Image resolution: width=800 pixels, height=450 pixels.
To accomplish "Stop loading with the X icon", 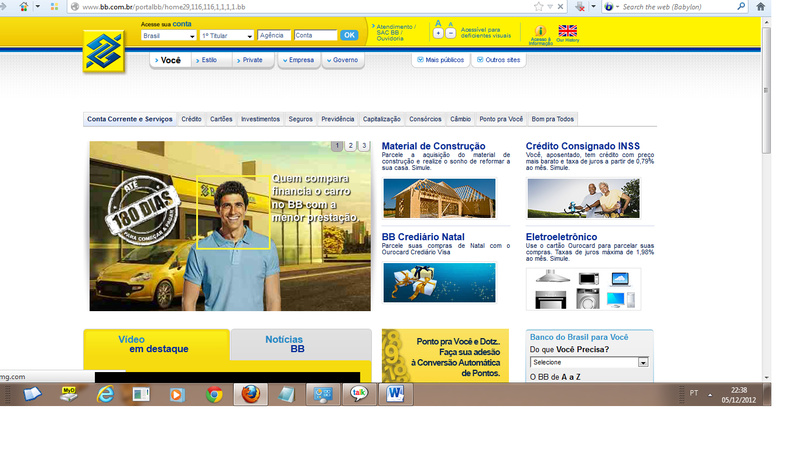I will click(x=560, y=7).
